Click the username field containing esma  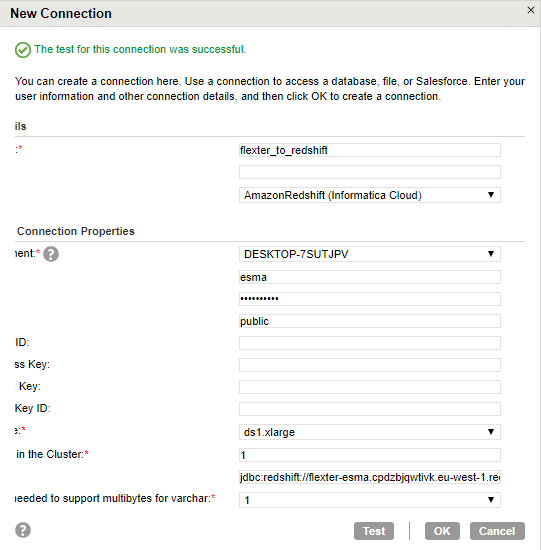pyautogui.click(x=370, y=277)
